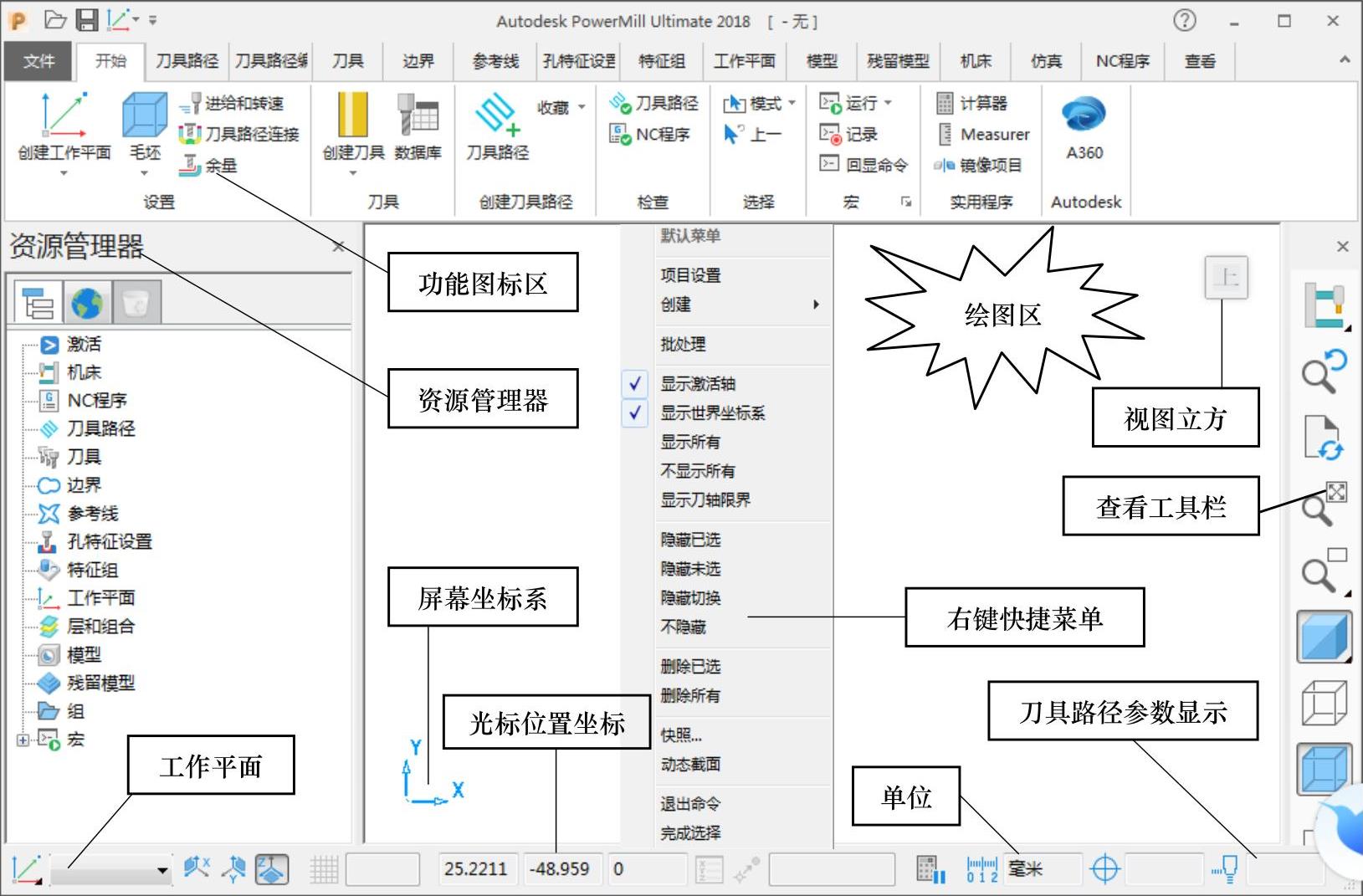
Task: Click the large 刀具路径 create toolpath icon
Action: [x=497, y=115]
